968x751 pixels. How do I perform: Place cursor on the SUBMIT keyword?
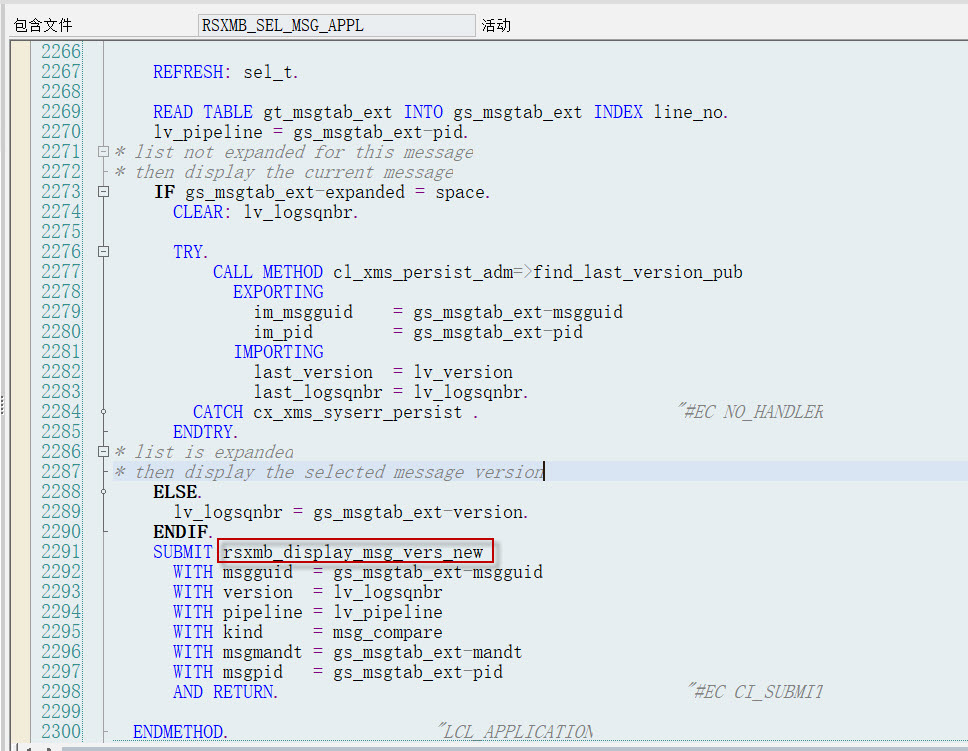[x=182, y=551]
